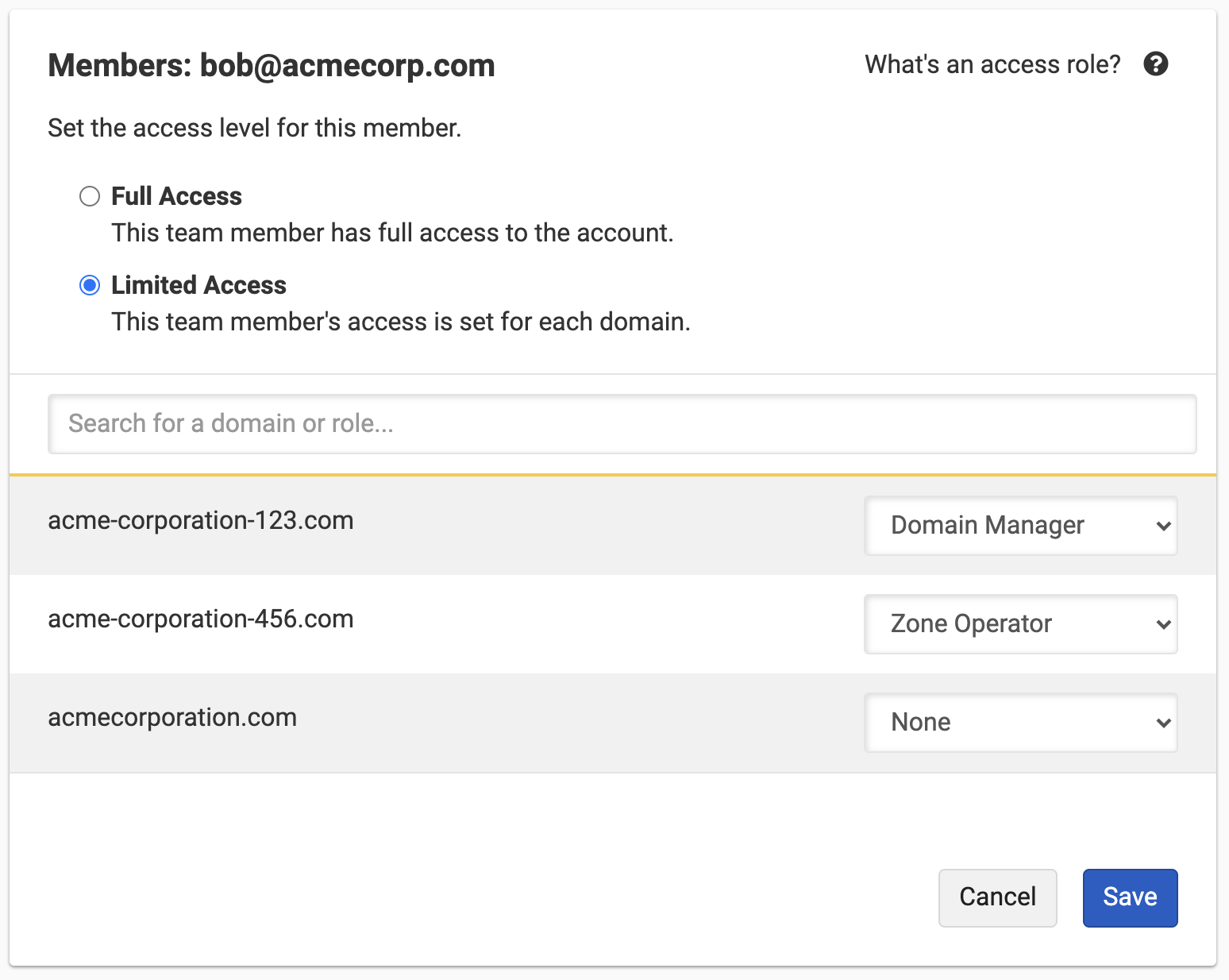The width and height of the screenshot is (1229, 980).
Task: Open the None role dropdown for acmecorporation.com
Action: 1019,723
